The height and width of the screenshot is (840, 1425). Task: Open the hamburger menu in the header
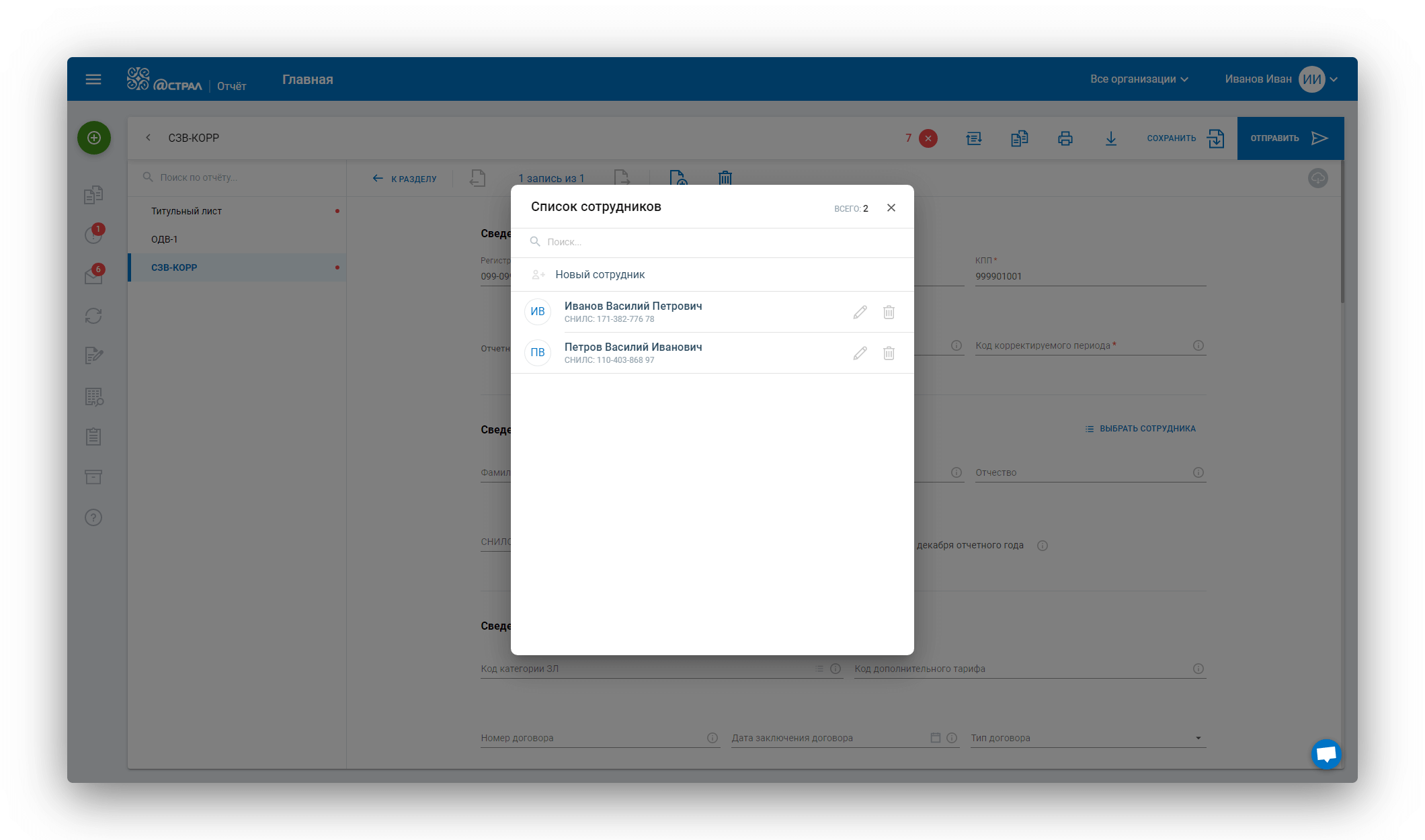(93, 79)
